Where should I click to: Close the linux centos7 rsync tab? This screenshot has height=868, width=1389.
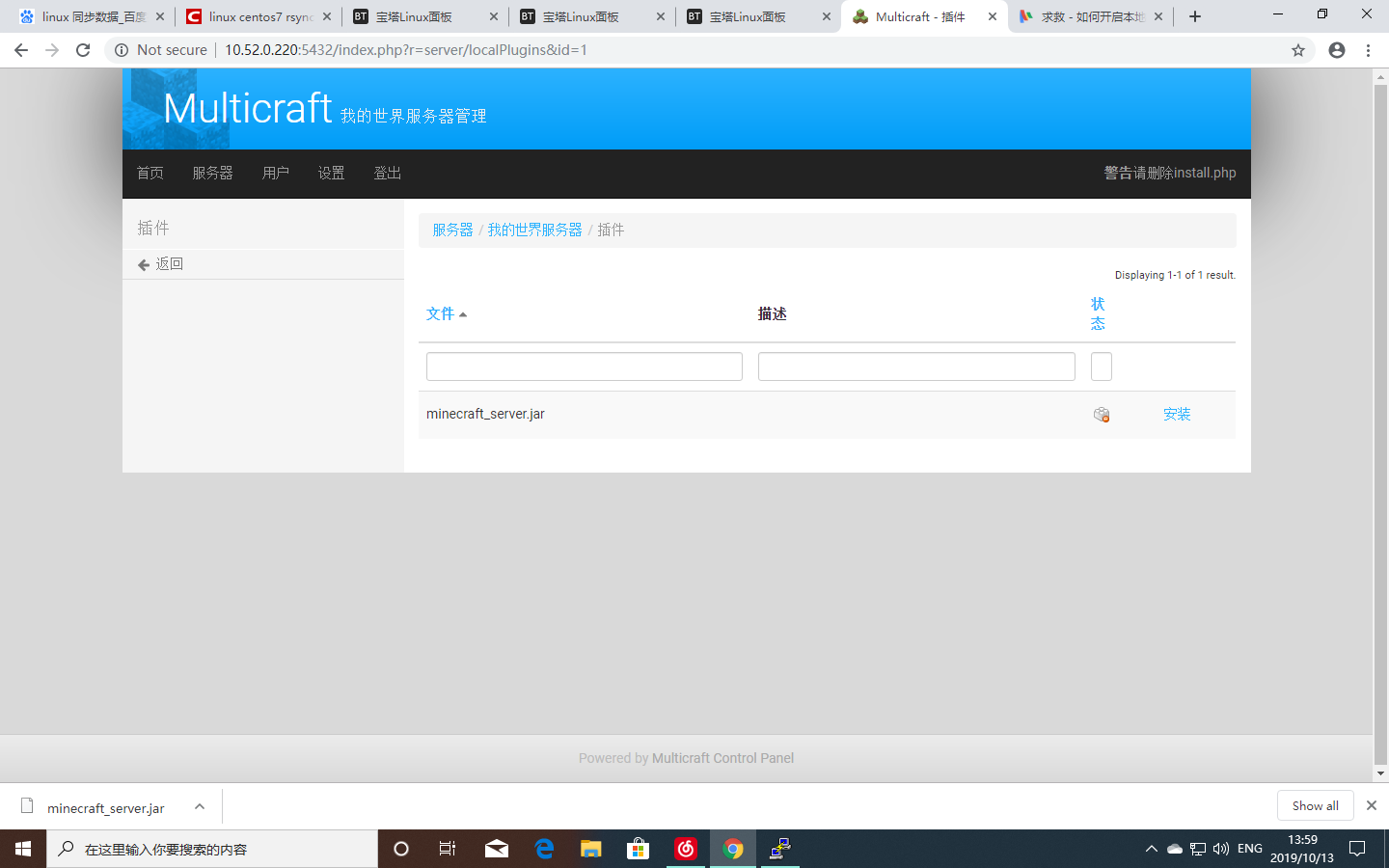[x=327, y=16]
